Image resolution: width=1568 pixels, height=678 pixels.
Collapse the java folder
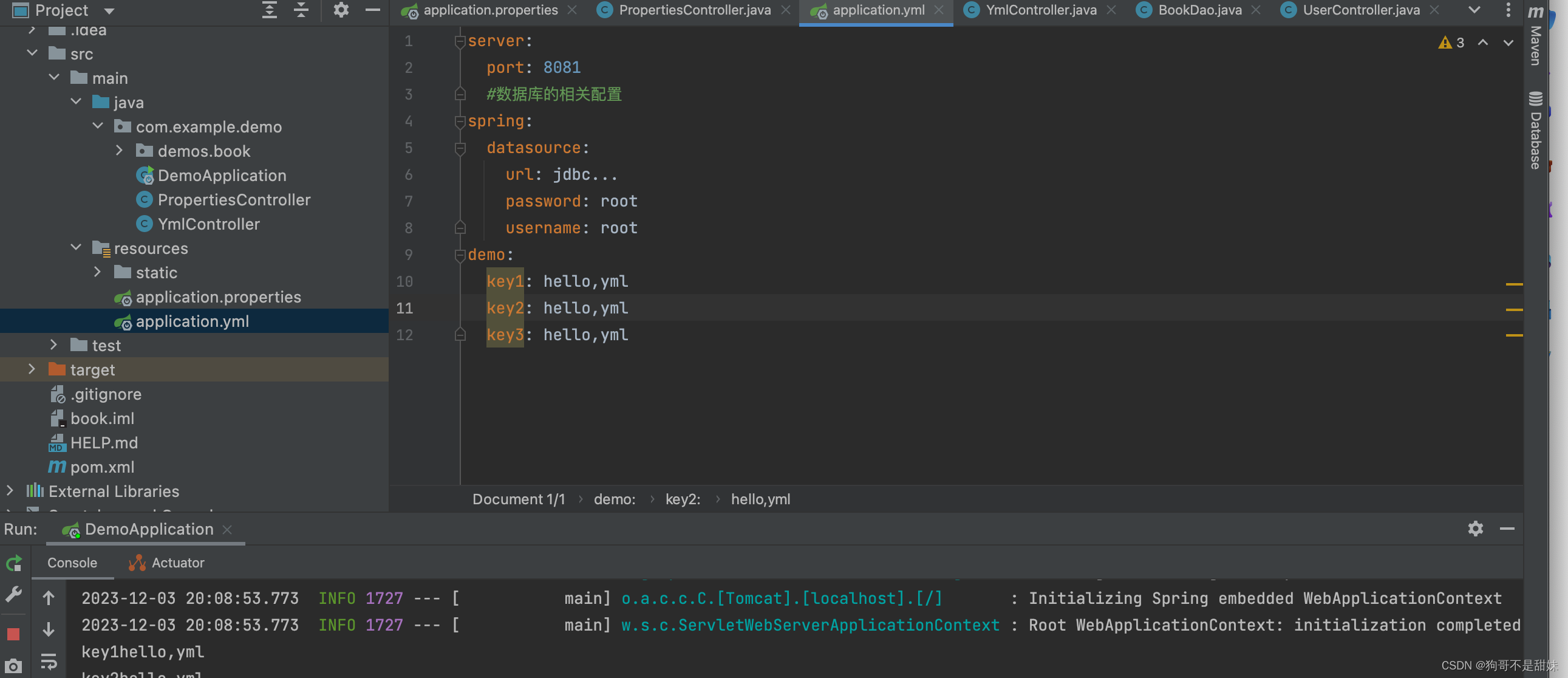coord(76,102)
